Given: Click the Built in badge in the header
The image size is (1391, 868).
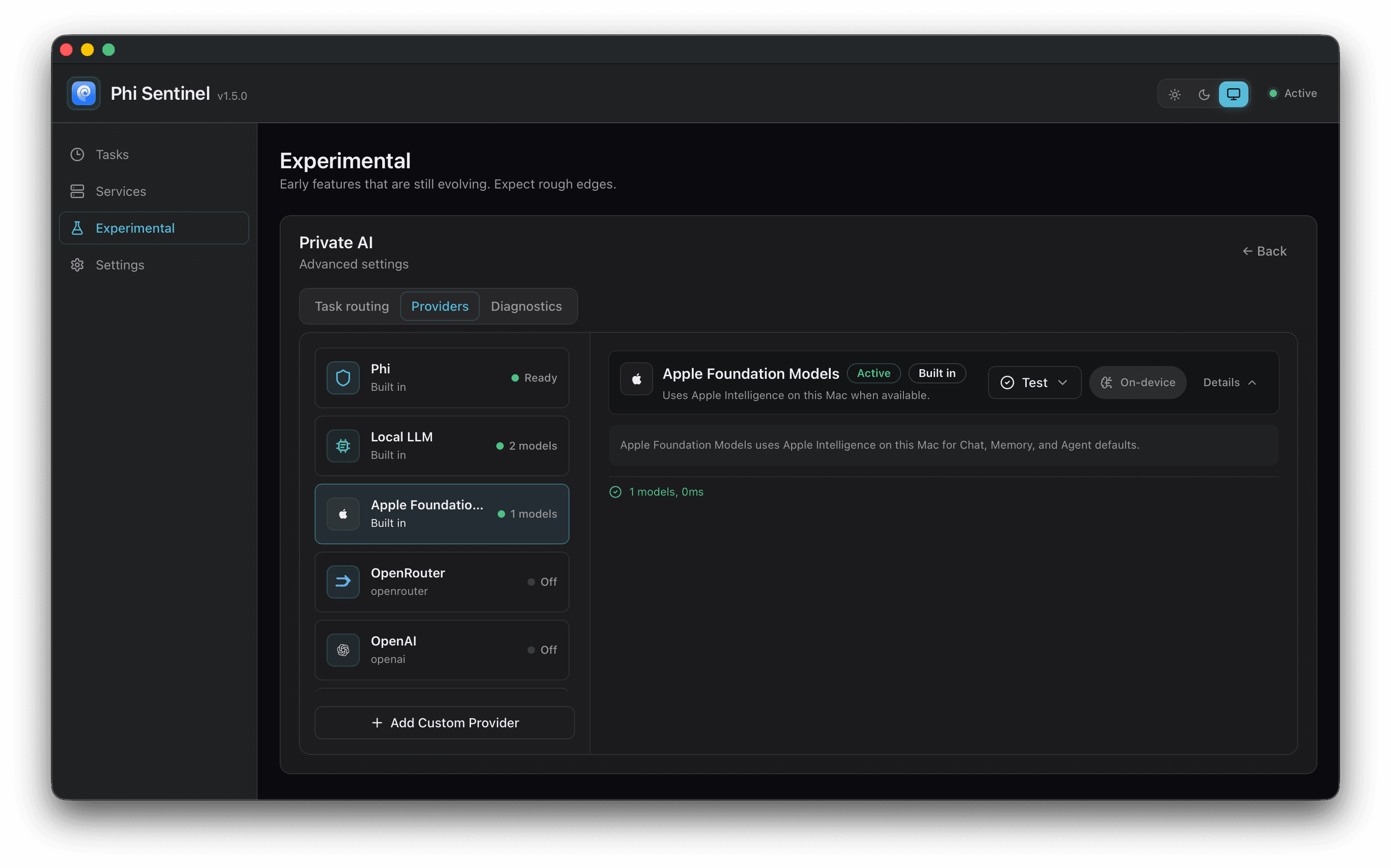Looking at the screenshot, I should (937, 373).
